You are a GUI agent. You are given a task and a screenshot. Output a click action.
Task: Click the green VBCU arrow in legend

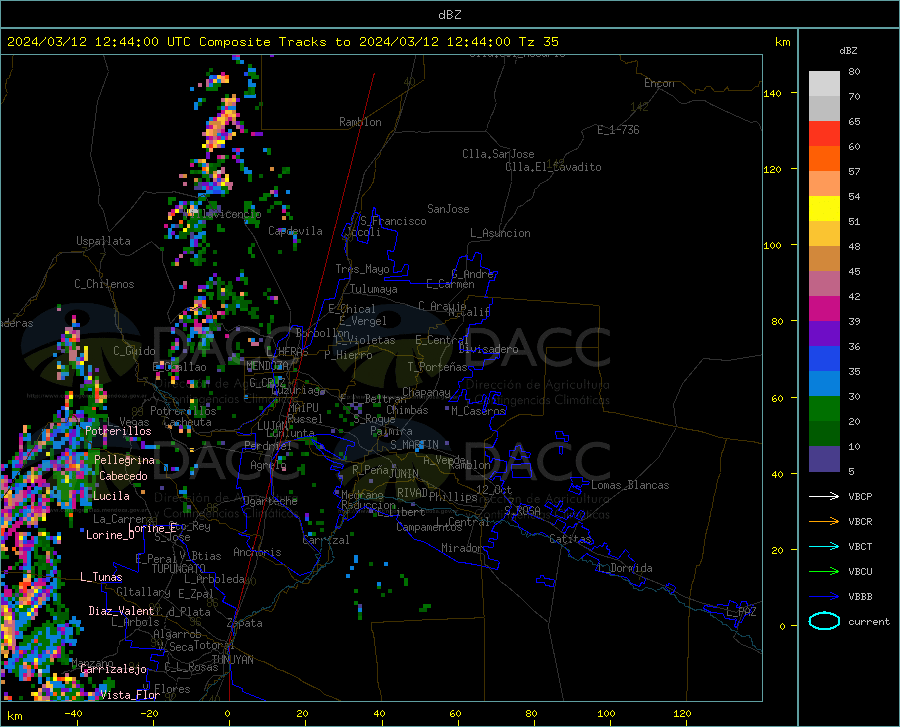pyautogui.click(x=824, y=572)
